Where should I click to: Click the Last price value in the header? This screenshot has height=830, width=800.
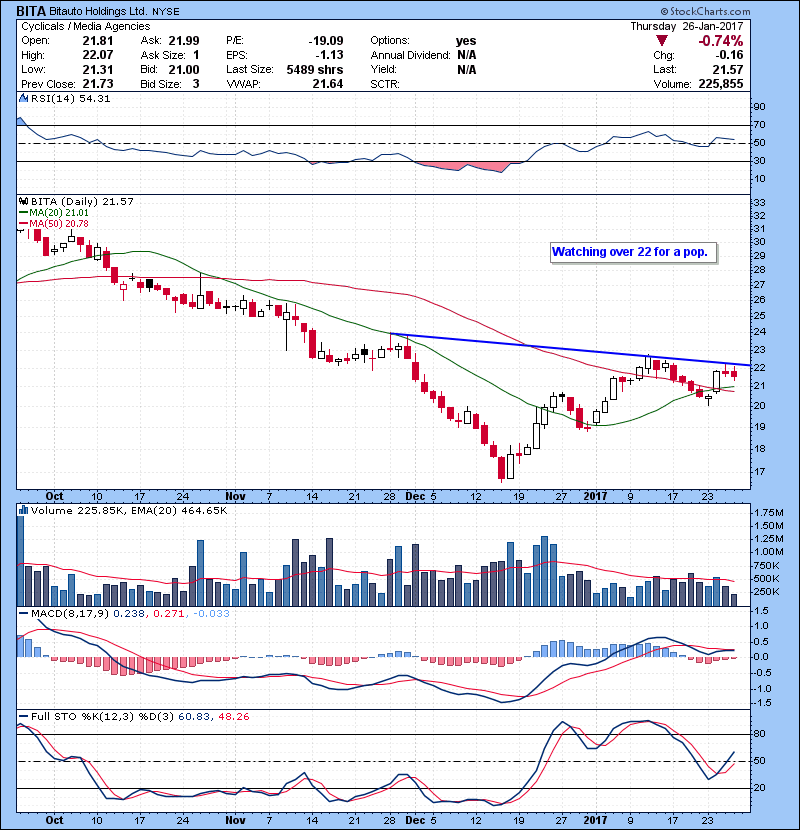pyautogui.click(x=727, y=69)
